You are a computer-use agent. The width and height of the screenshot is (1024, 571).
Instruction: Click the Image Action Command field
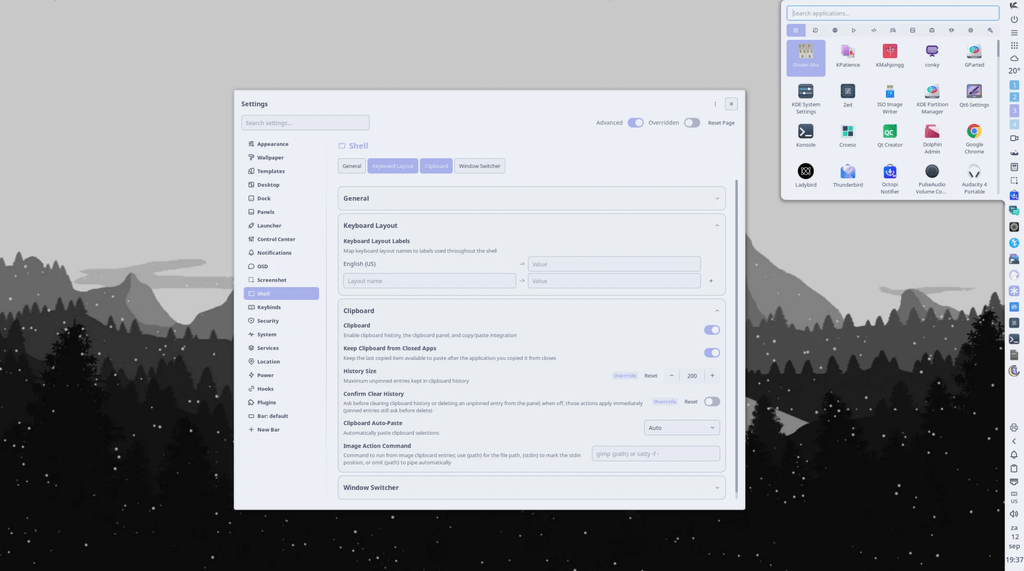tap(656, 453)
